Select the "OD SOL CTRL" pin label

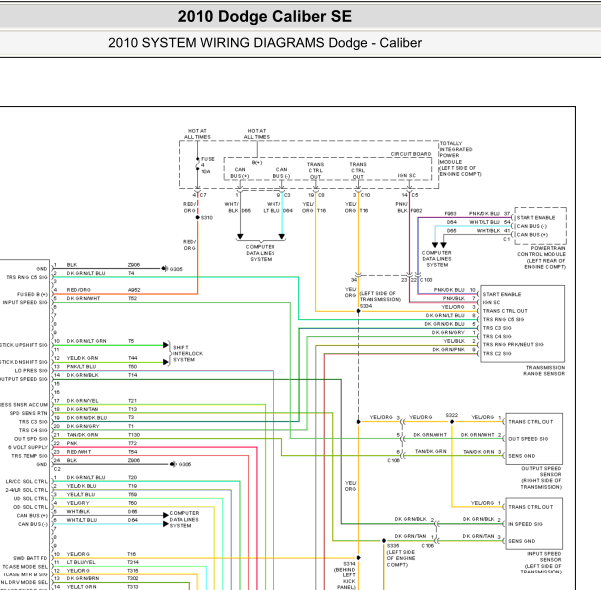[x=31, y=507]
